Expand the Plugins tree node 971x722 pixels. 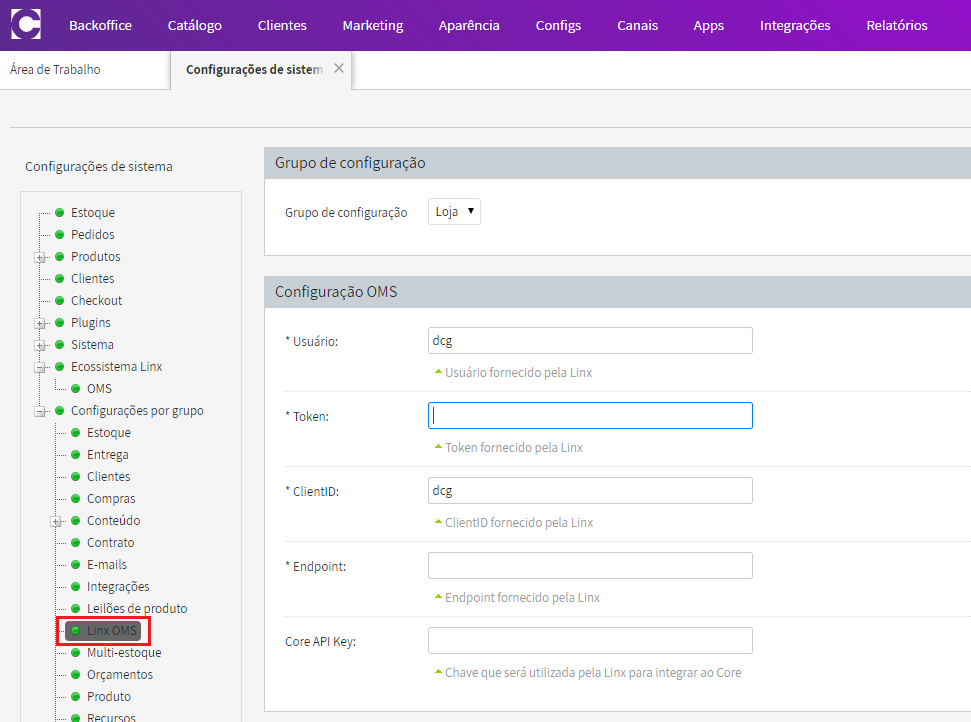(40, 323)
